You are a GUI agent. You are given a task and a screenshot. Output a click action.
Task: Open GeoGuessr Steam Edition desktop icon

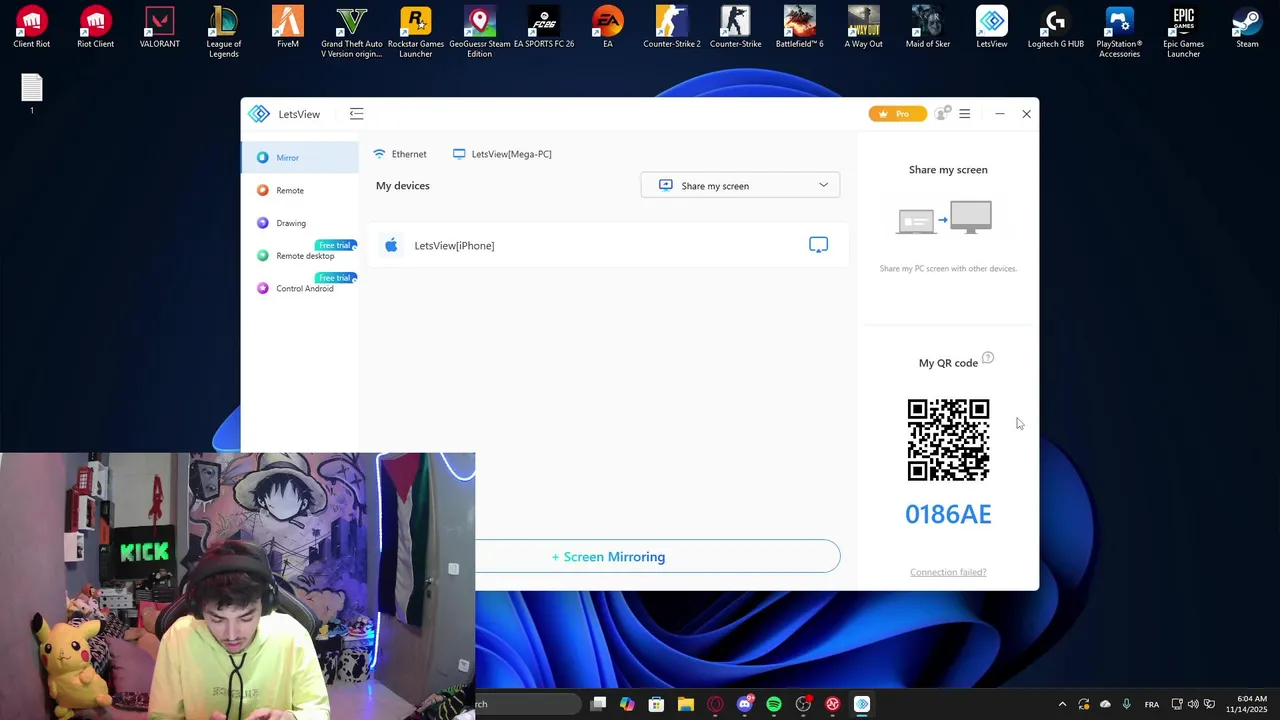(x=480, y=32)
